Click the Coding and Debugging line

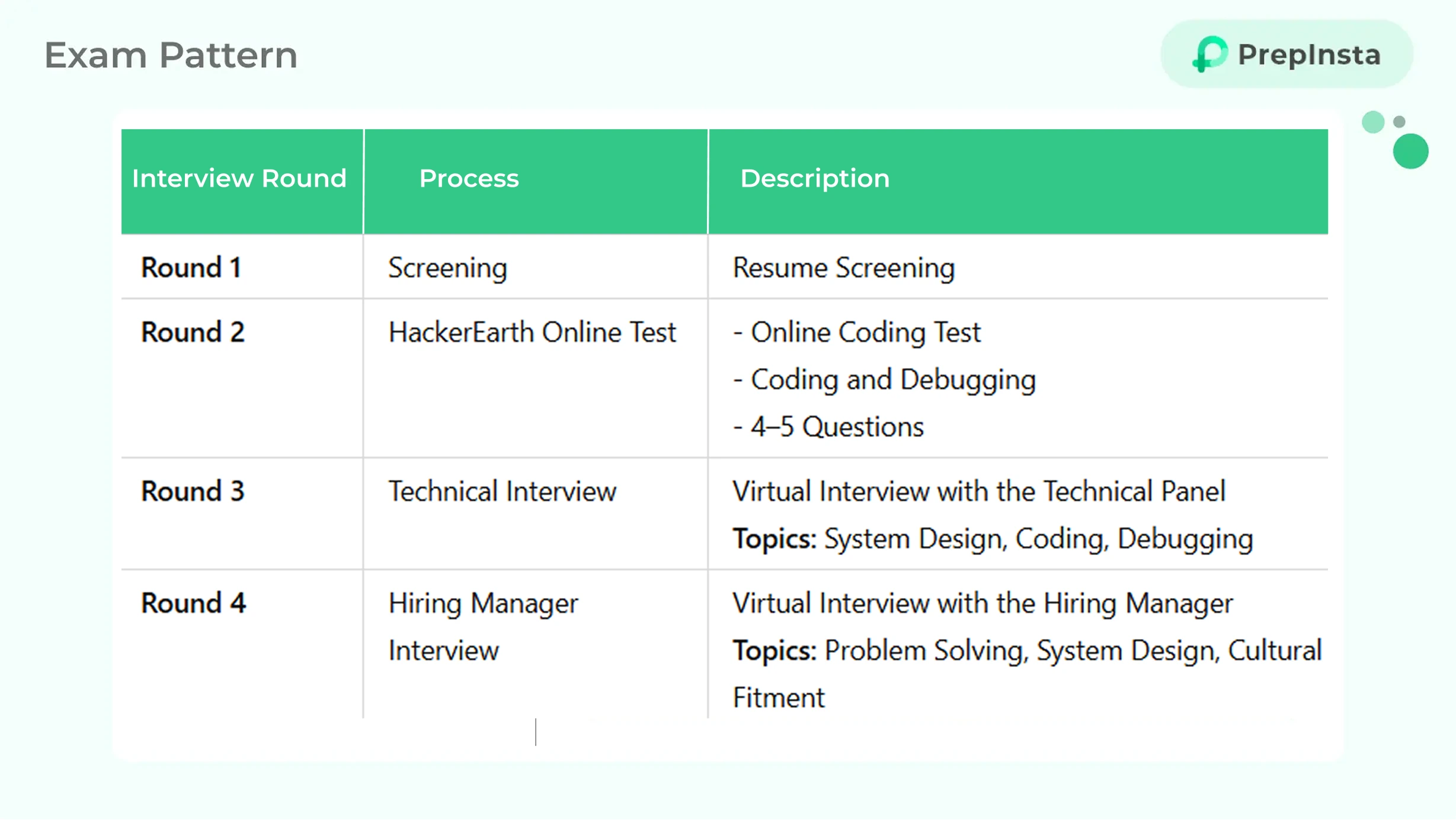point(884,380)
